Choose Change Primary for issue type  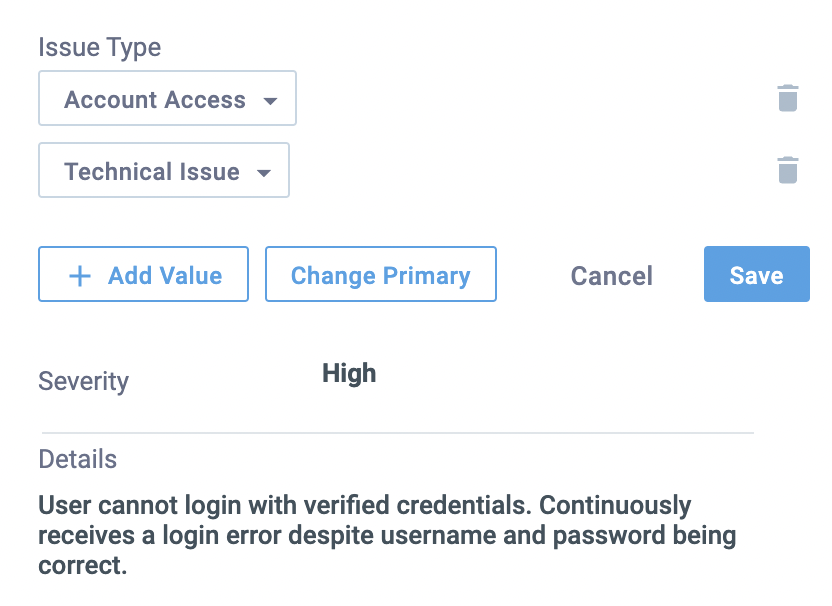[381, 274]
